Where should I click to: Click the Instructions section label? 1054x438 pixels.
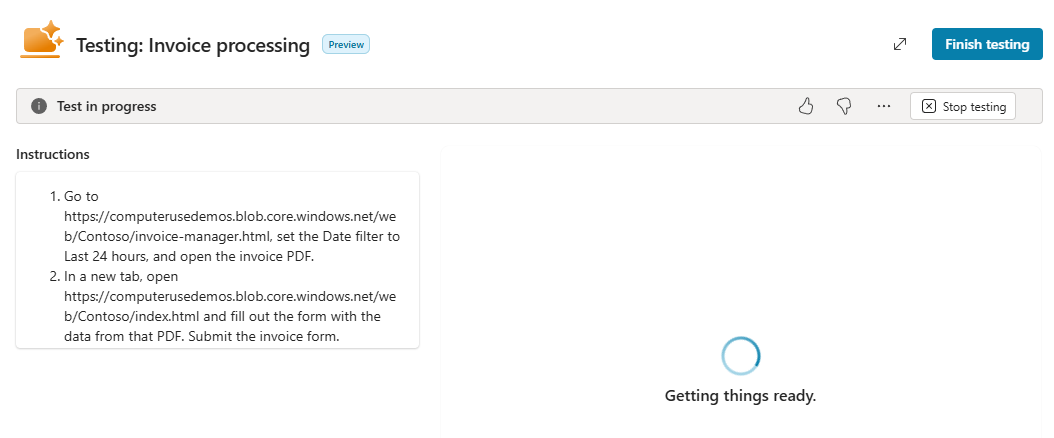point(52,155)
